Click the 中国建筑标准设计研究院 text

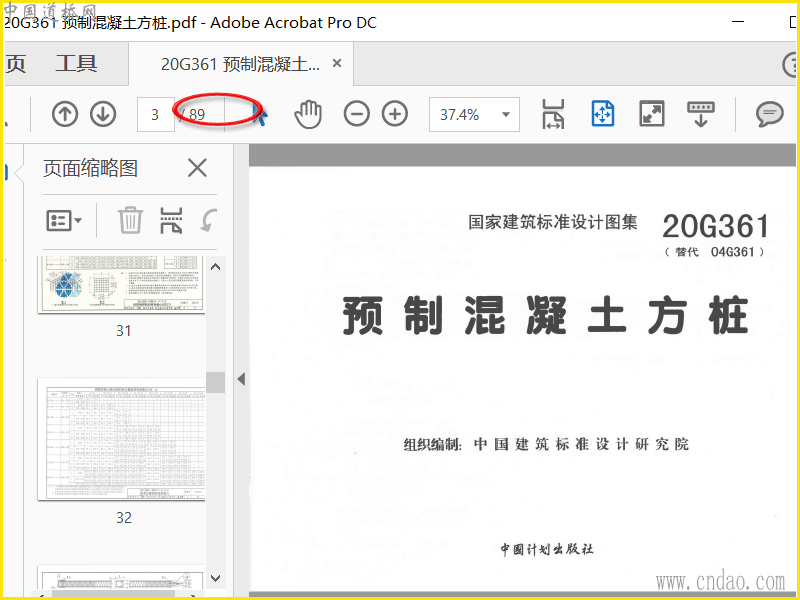(581, 444)
